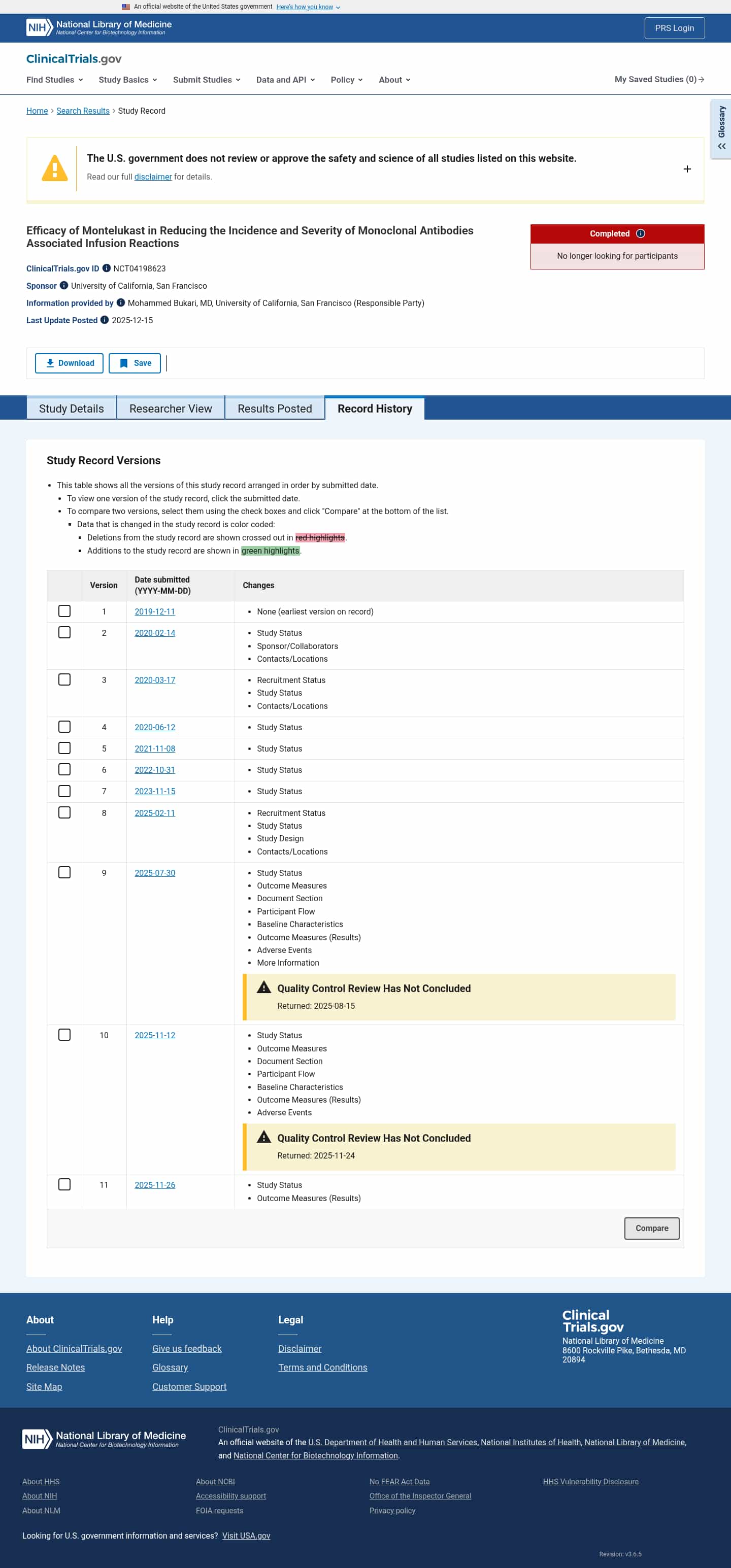Click NIH logo in the footer
The width and height of the screenshot is (731, 1568).
104,1439
